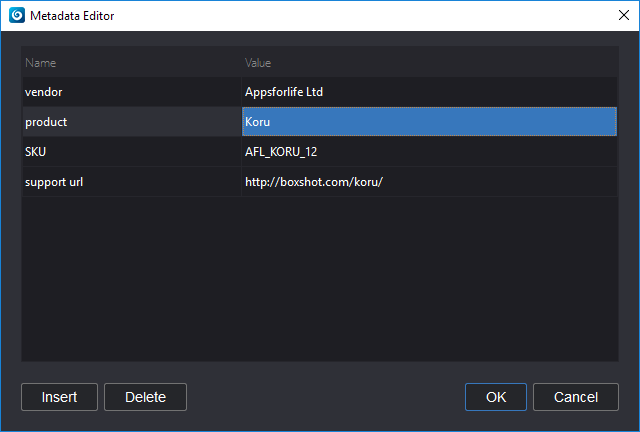Screen dimensions: 640x432
Task: Select the "SKU" name cell
Action: pyautogui.click(x=132, y=151)
